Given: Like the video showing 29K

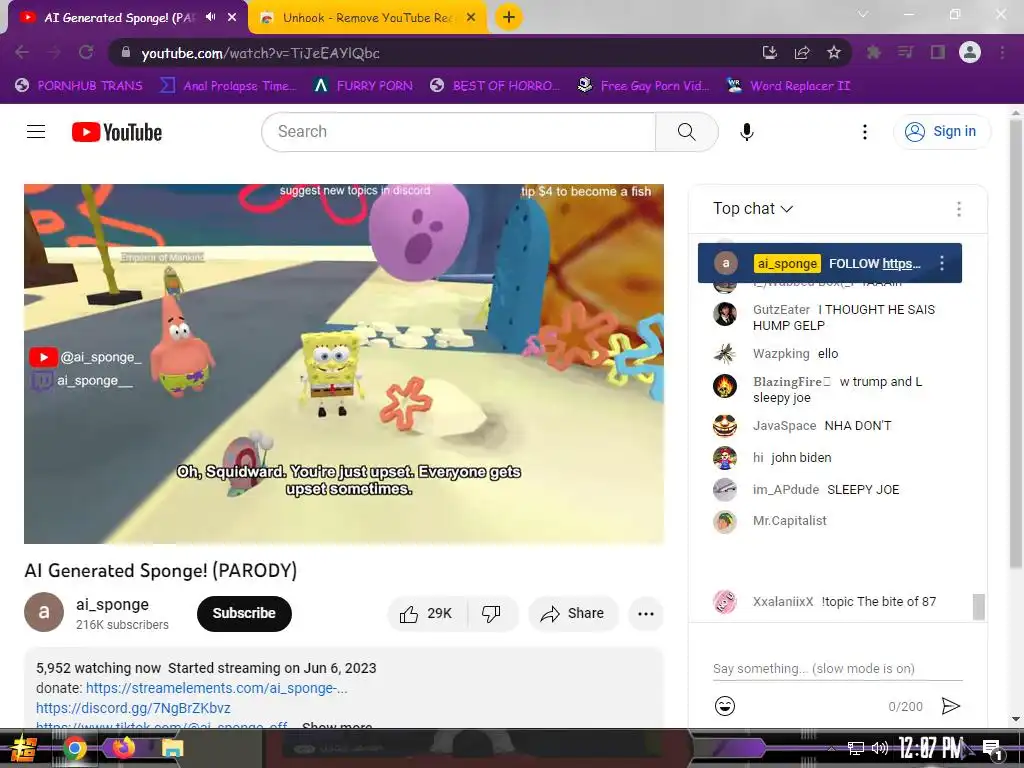Looking at the screenshot, I should tap(427, 613).
